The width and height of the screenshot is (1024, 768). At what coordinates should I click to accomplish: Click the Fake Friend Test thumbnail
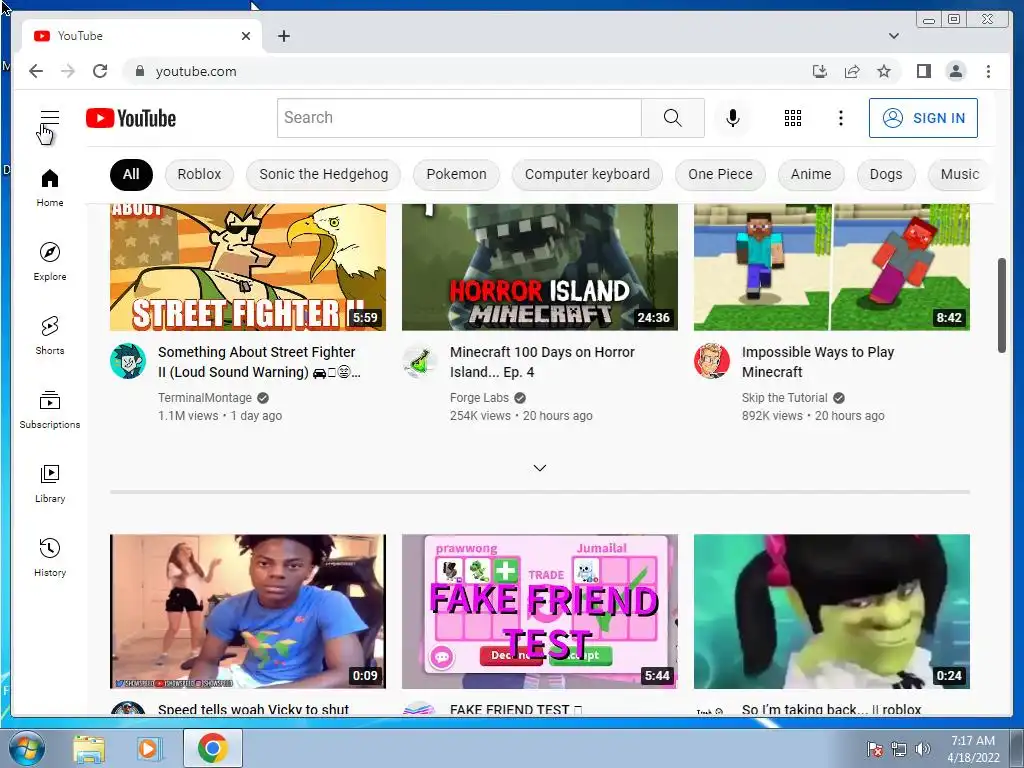click(539, 611)
